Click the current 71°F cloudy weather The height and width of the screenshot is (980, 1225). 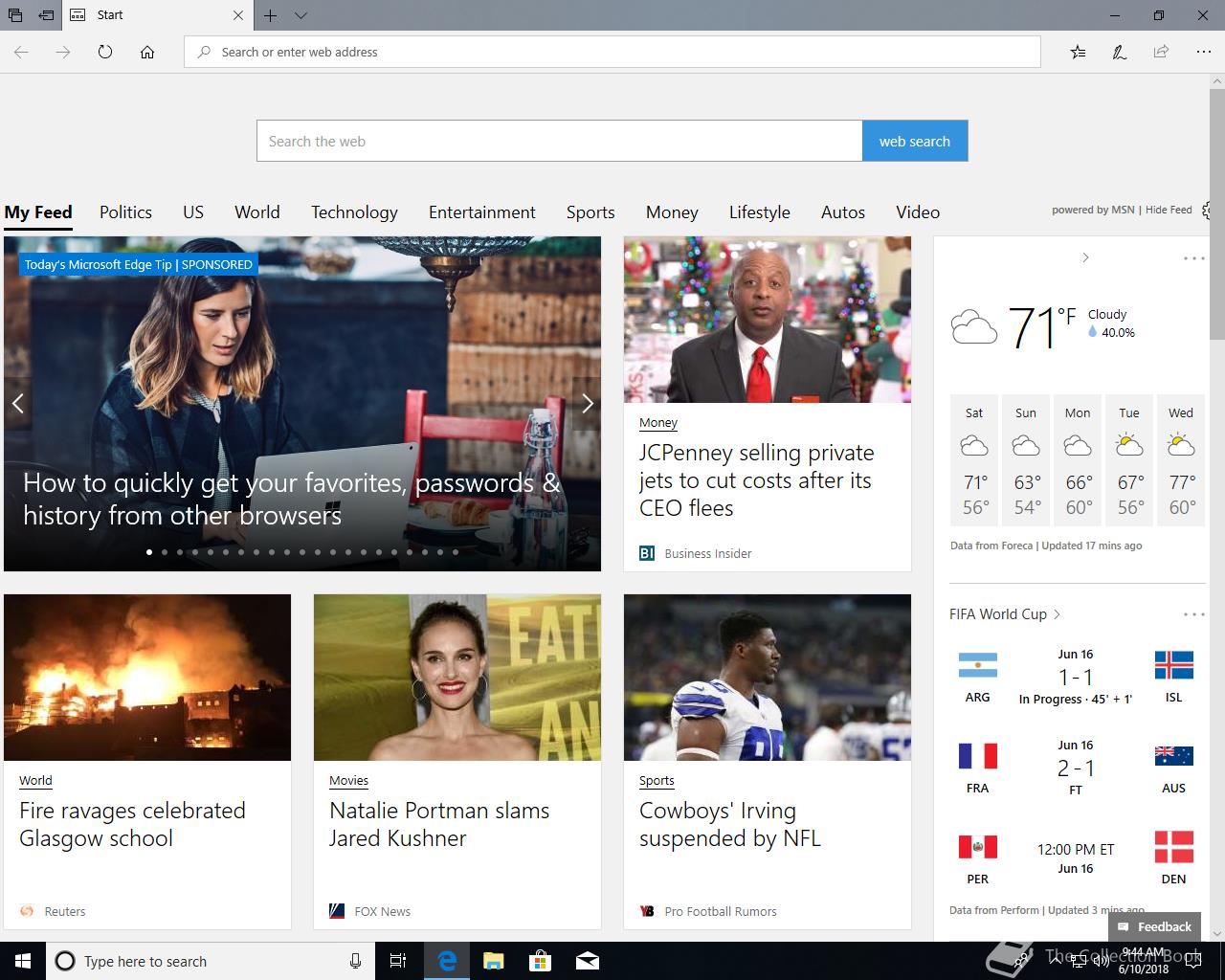click(x=1043, y=327)
